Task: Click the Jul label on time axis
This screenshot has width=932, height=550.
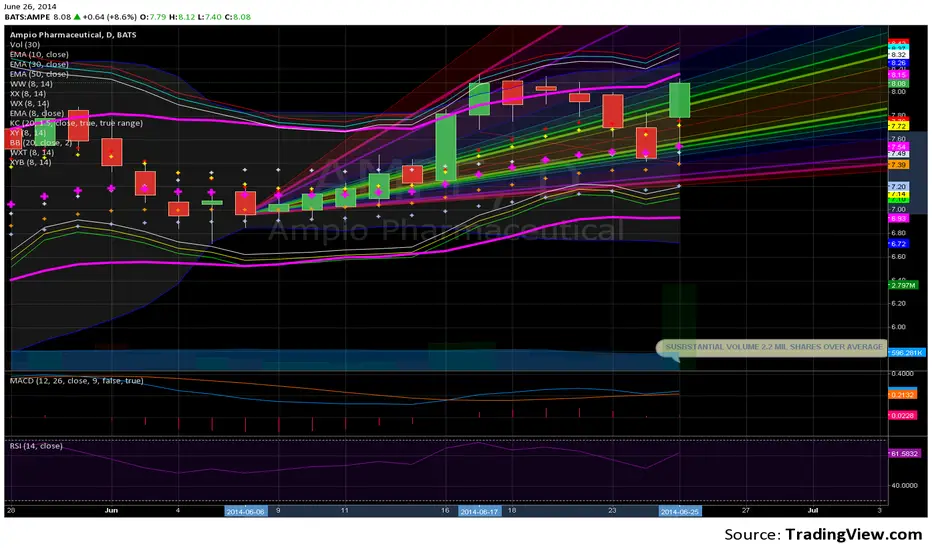Action: pos(813,510)
